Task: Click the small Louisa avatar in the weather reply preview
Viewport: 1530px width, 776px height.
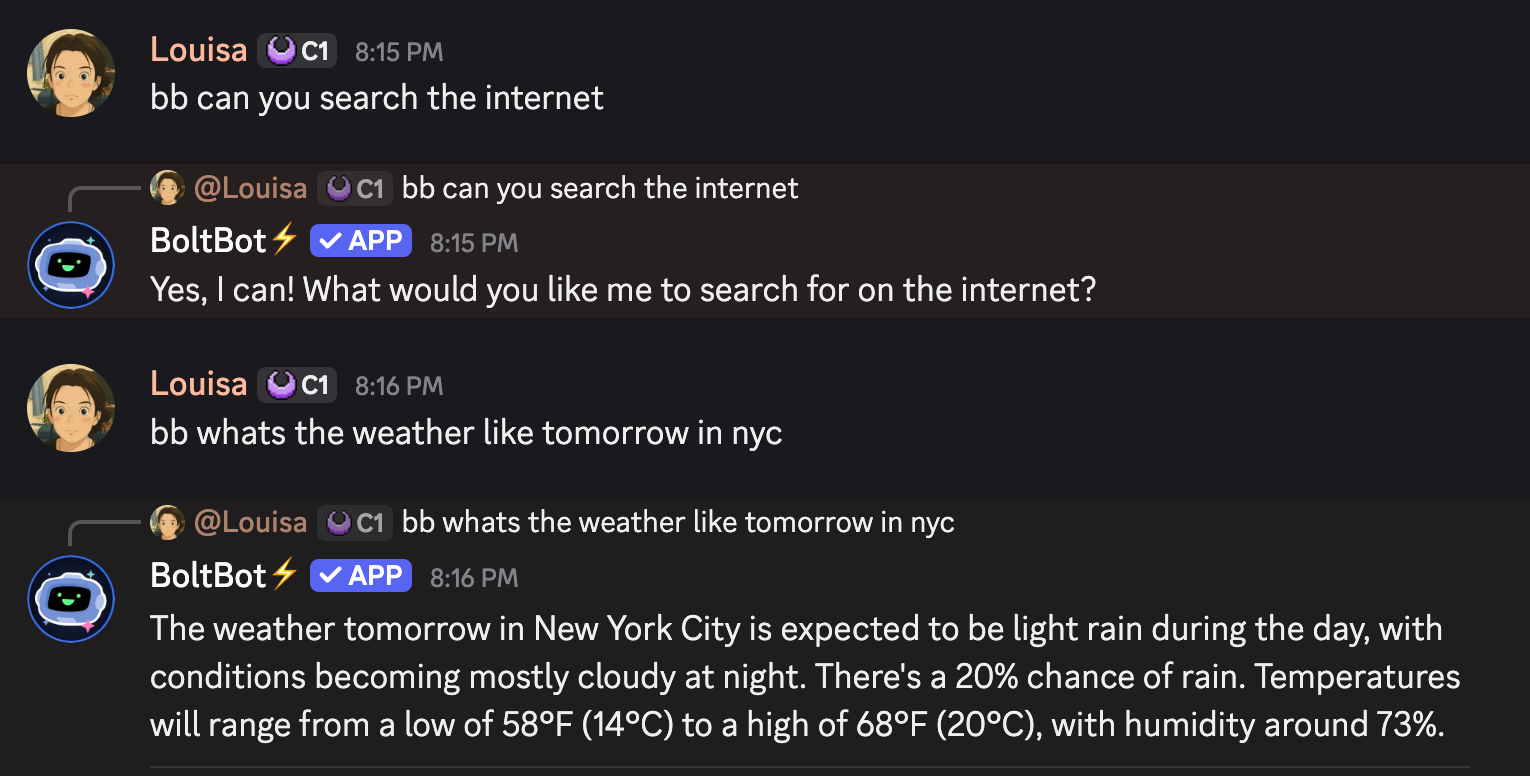Action: point(167,522)
